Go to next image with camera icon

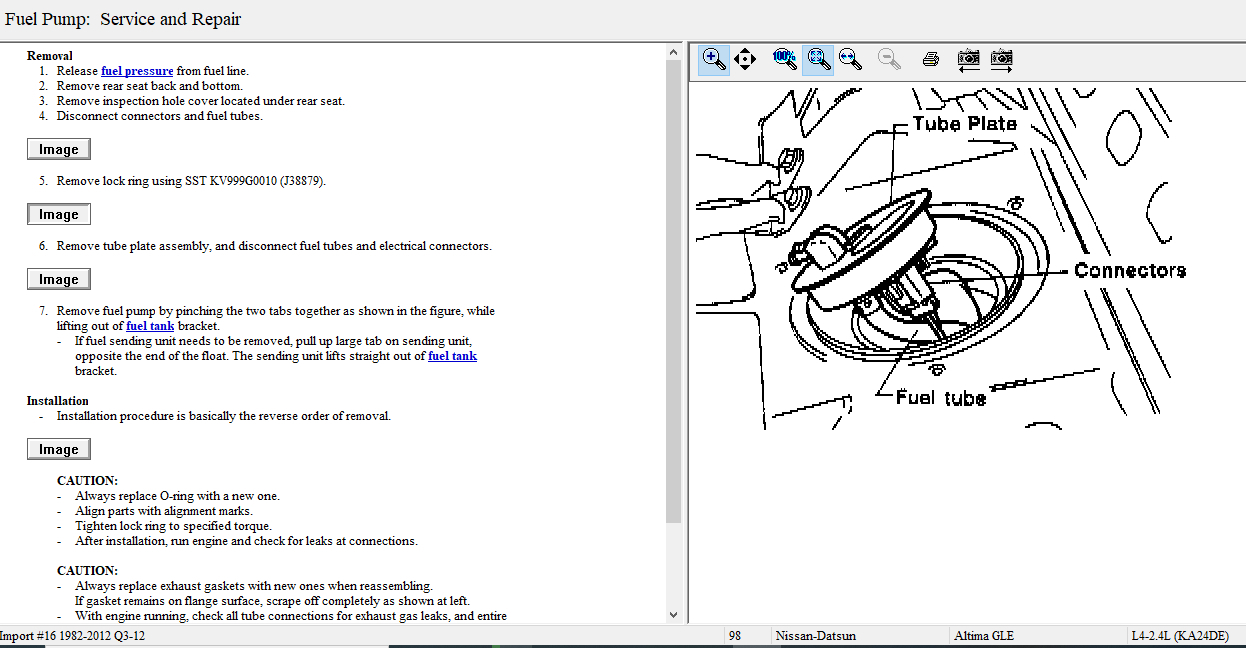(x=1001, y=59)
